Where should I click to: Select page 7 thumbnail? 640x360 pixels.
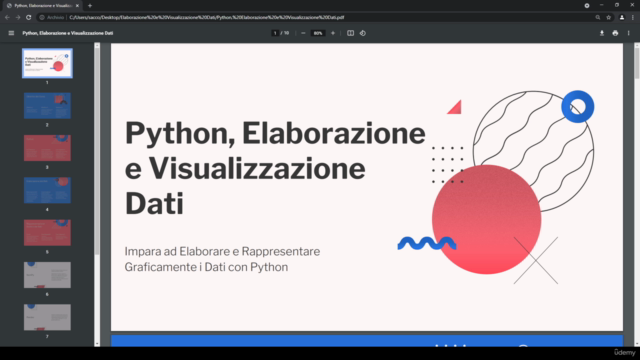click(x=47, y=317)
